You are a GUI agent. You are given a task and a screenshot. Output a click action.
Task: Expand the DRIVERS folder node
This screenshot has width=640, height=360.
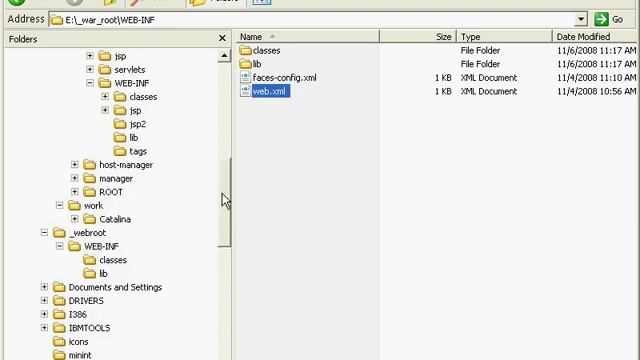(44, 300)
